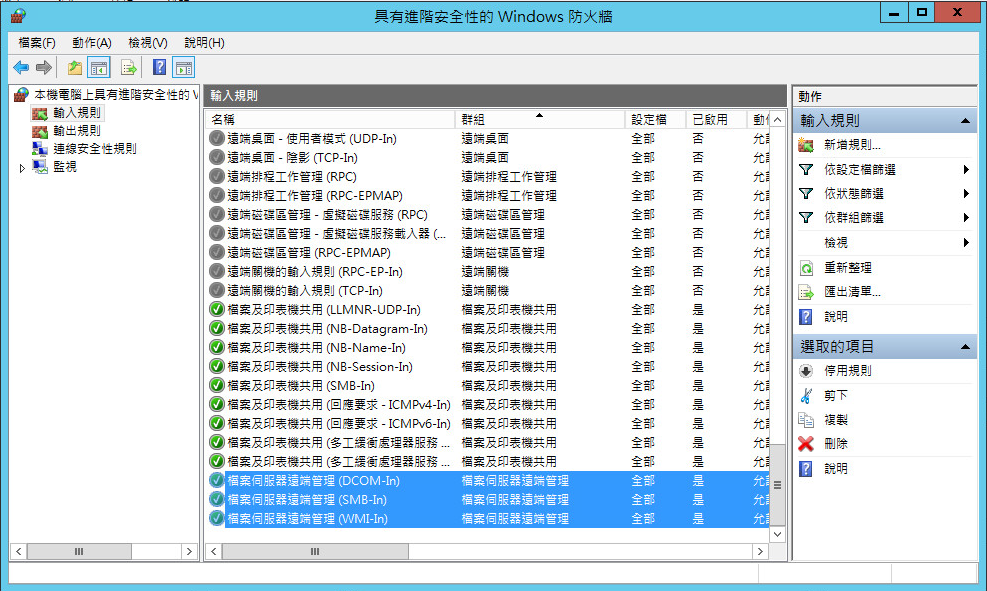Open the 說明(H) menu
Image resolution: width=987 pixels, height=591 pixels.
[204, 43]
